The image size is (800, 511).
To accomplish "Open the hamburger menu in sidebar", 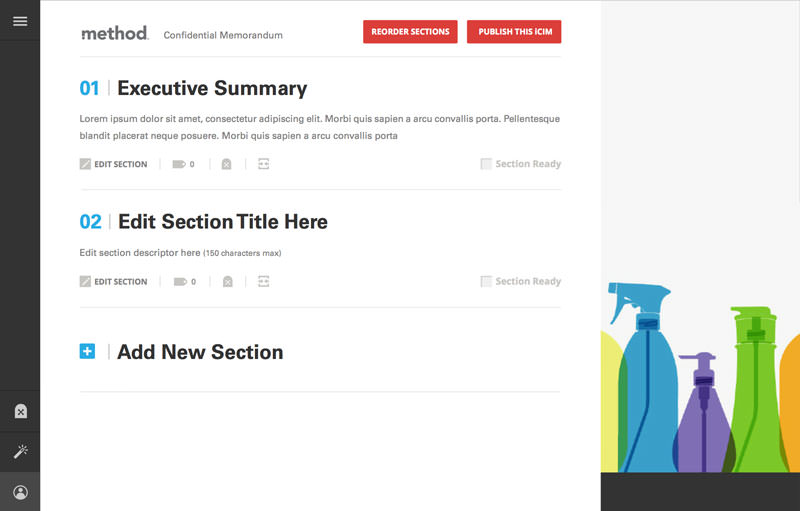I will [20, 20].
